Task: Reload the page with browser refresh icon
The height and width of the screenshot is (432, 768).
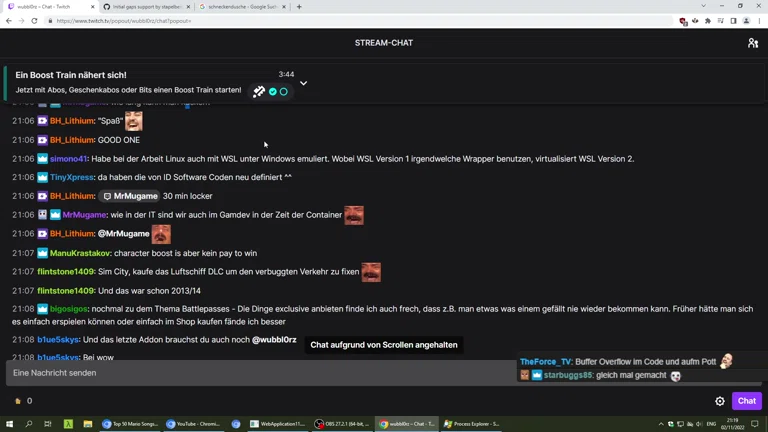Action: coord(34,21)
